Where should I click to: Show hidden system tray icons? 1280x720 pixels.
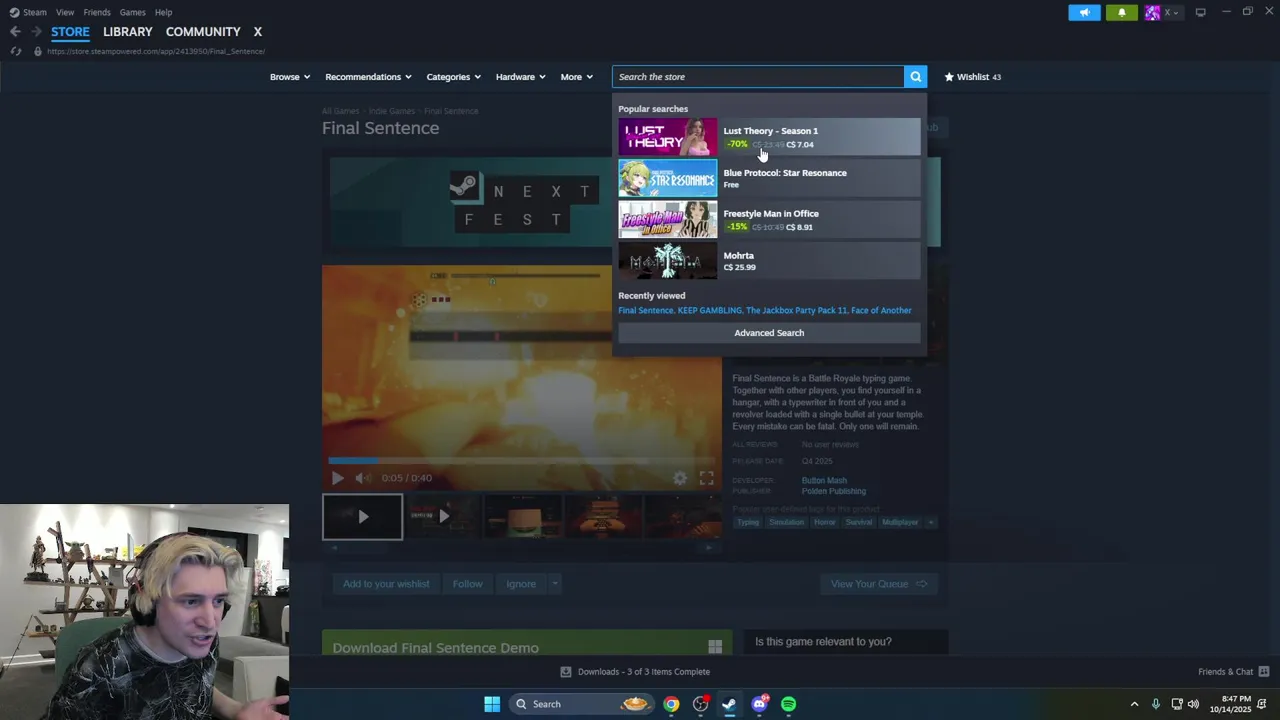[1134, 704]
